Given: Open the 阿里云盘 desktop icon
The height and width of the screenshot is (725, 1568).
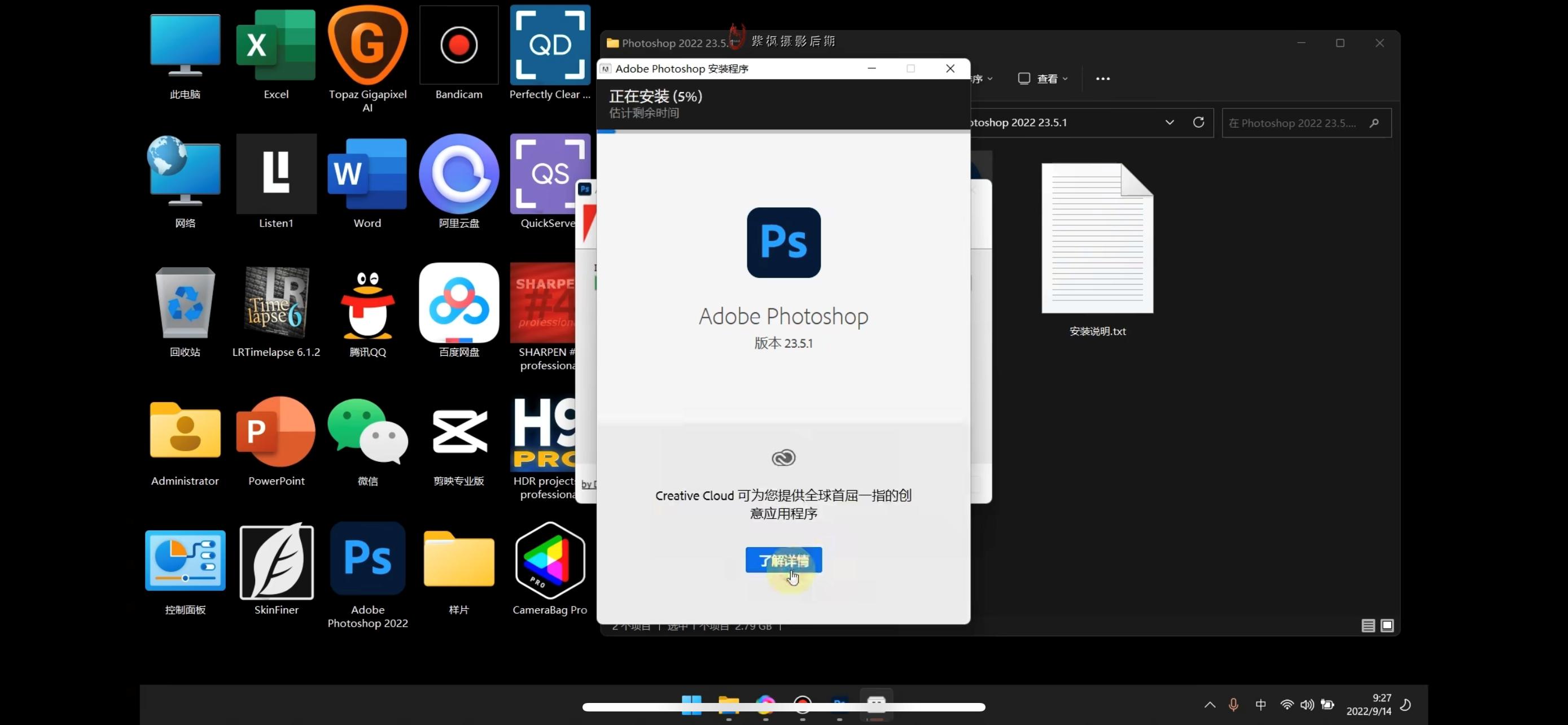Looking at the screenshot, I should [x=458, y=174].
